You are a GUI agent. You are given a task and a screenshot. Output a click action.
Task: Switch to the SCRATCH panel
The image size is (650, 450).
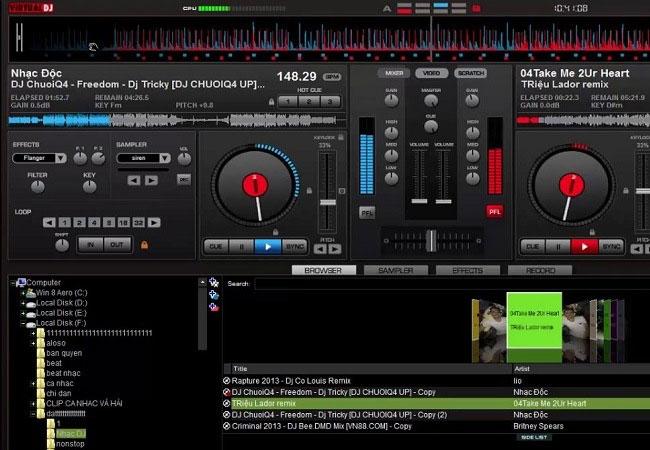[x=471, y=73]
